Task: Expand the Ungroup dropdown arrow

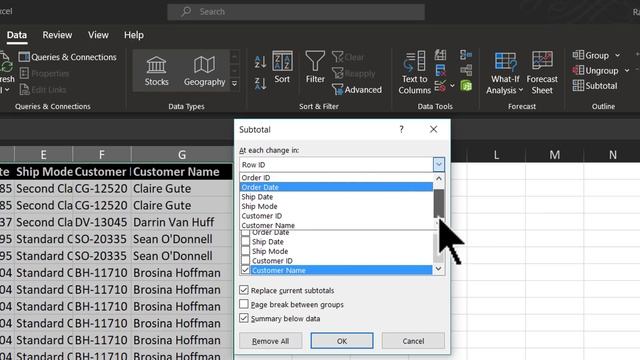Action: 627,71
